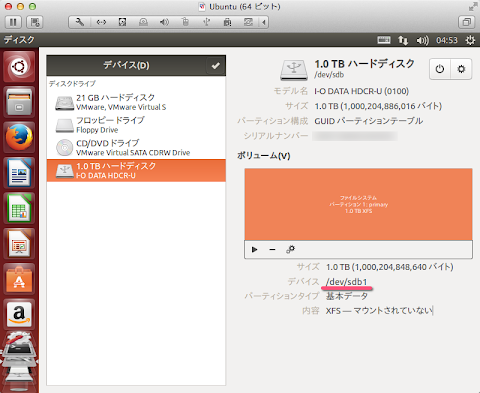The width and height of the screenshot is (480, 393).
Task: Enter Unity view with window icon
Action: [467, 22]
